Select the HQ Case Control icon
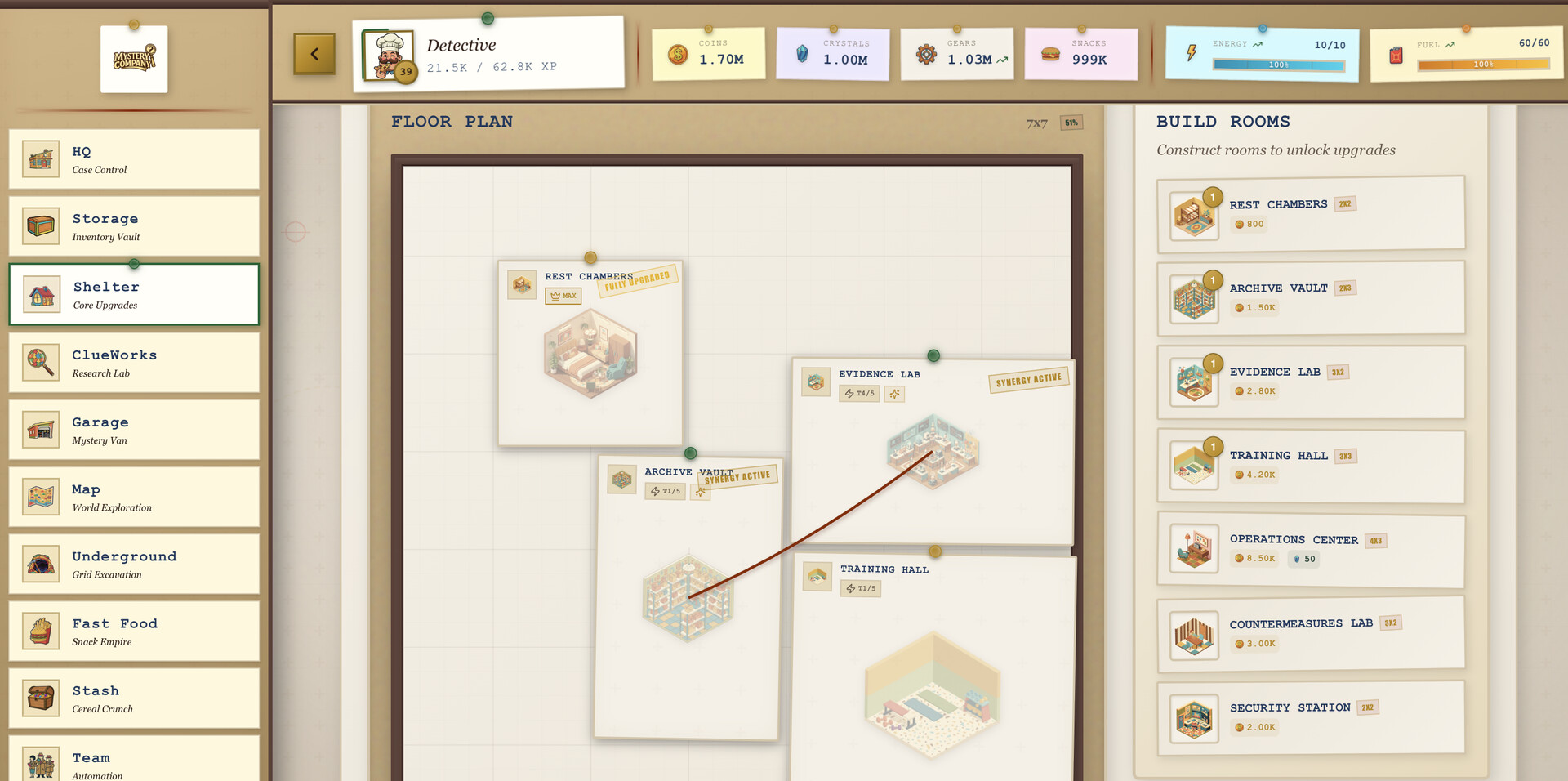The width and height of the screenshot is (1568, 781). coord(40,158)
